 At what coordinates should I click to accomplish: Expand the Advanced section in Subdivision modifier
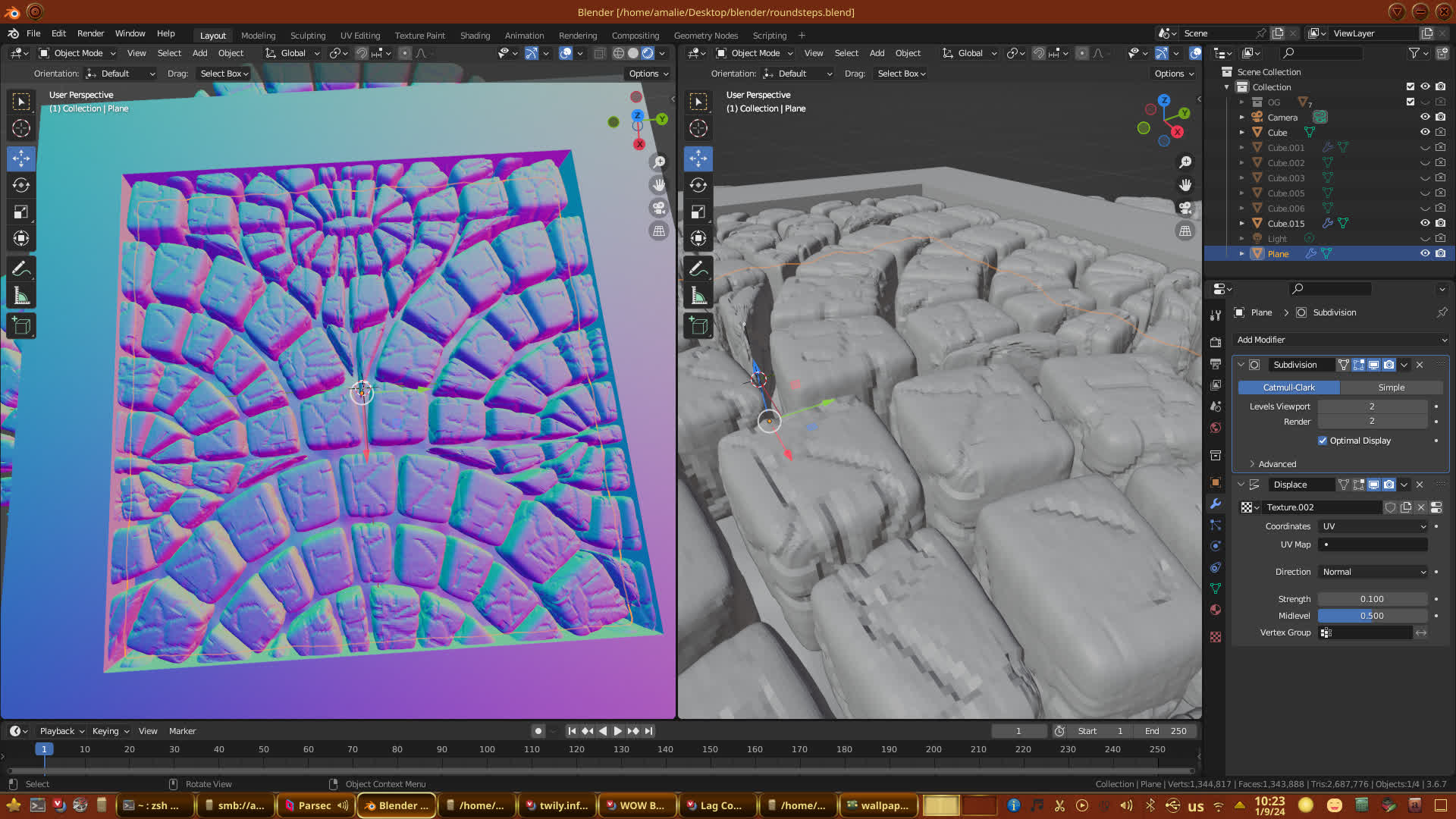[1277, 464]
